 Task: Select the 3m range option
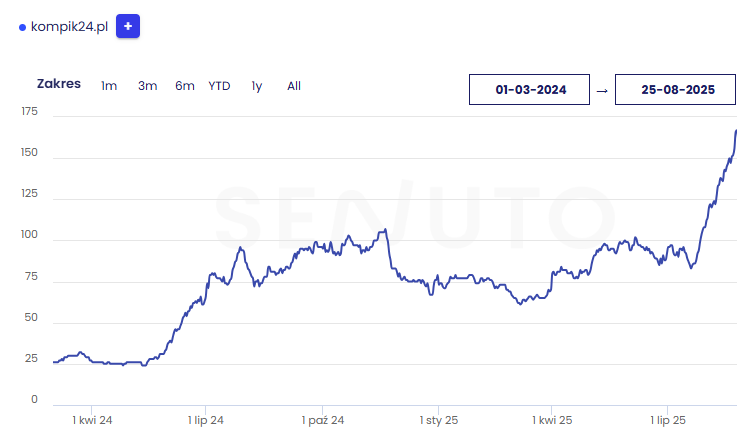tap(148, 86)
